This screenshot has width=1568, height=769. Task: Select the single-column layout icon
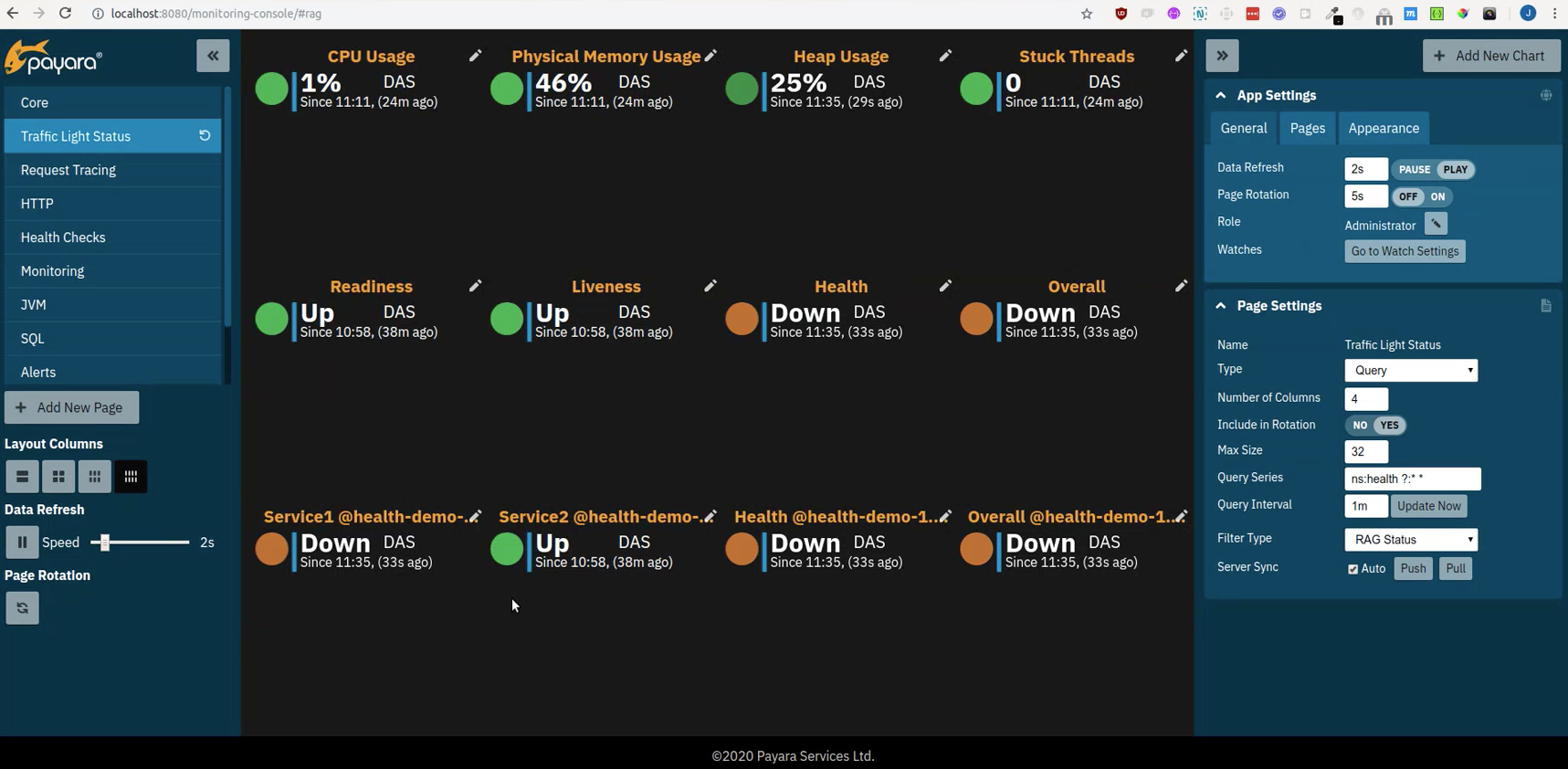pyautogui.click(x=22, y=477)
